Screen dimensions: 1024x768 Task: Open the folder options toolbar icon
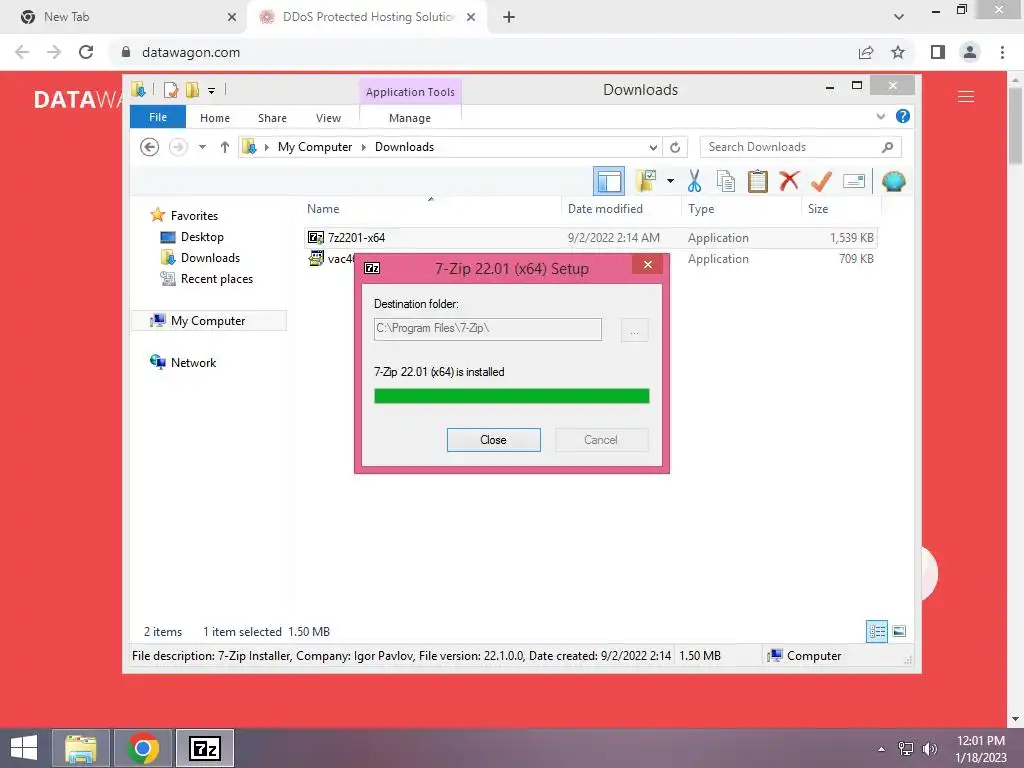pyautogui.click(x=646, y=181)
